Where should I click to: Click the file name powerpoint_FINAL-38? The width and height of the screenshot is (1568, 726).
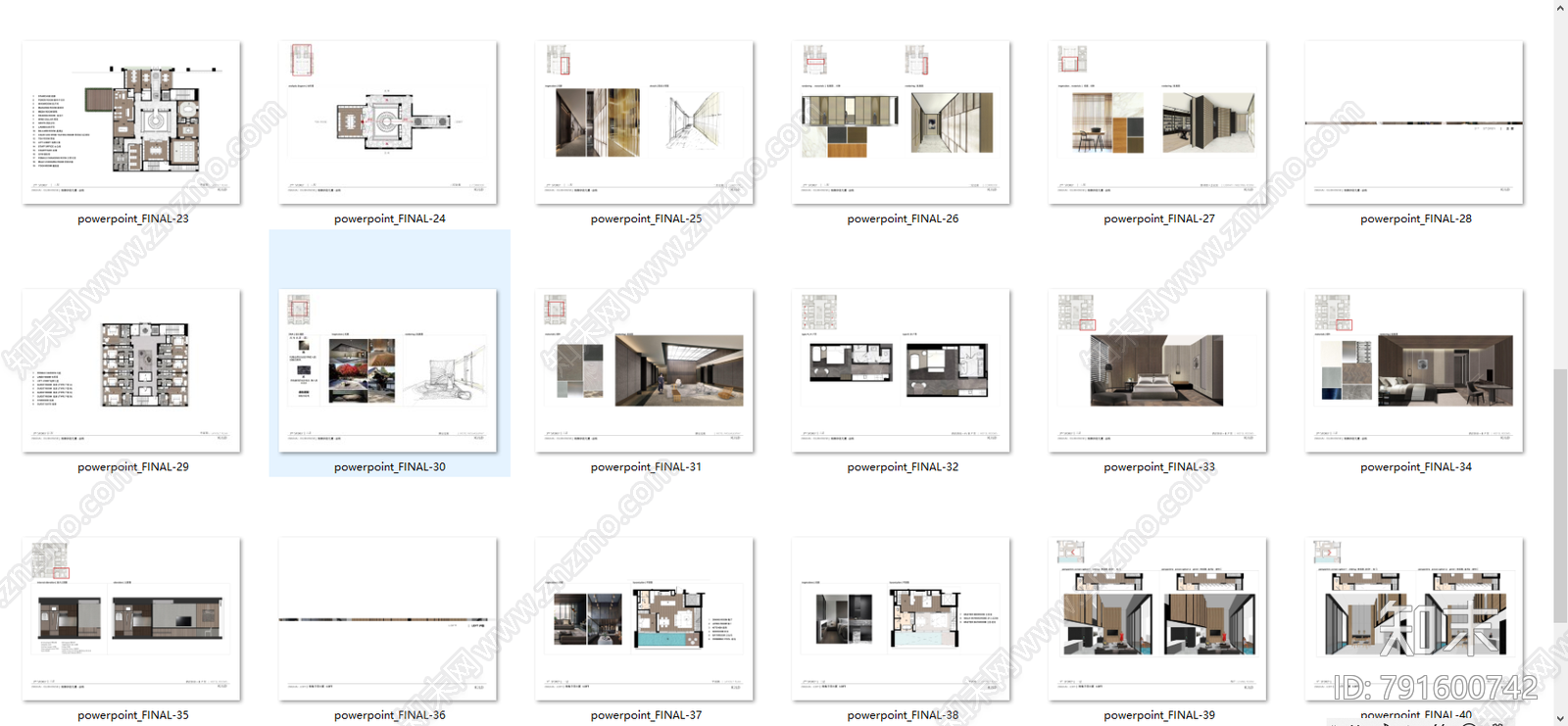pyautogui.click(x=903, y=715)
